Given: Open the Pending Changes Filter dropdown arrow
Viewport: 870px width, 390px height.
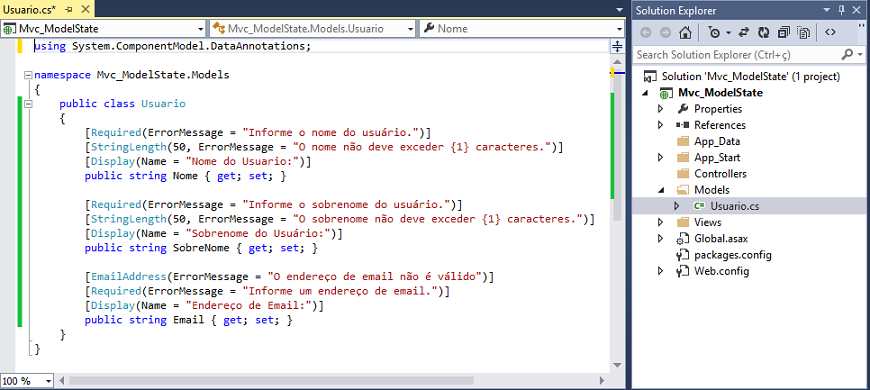Looking at the screenshot, I should tap(728, 33).
